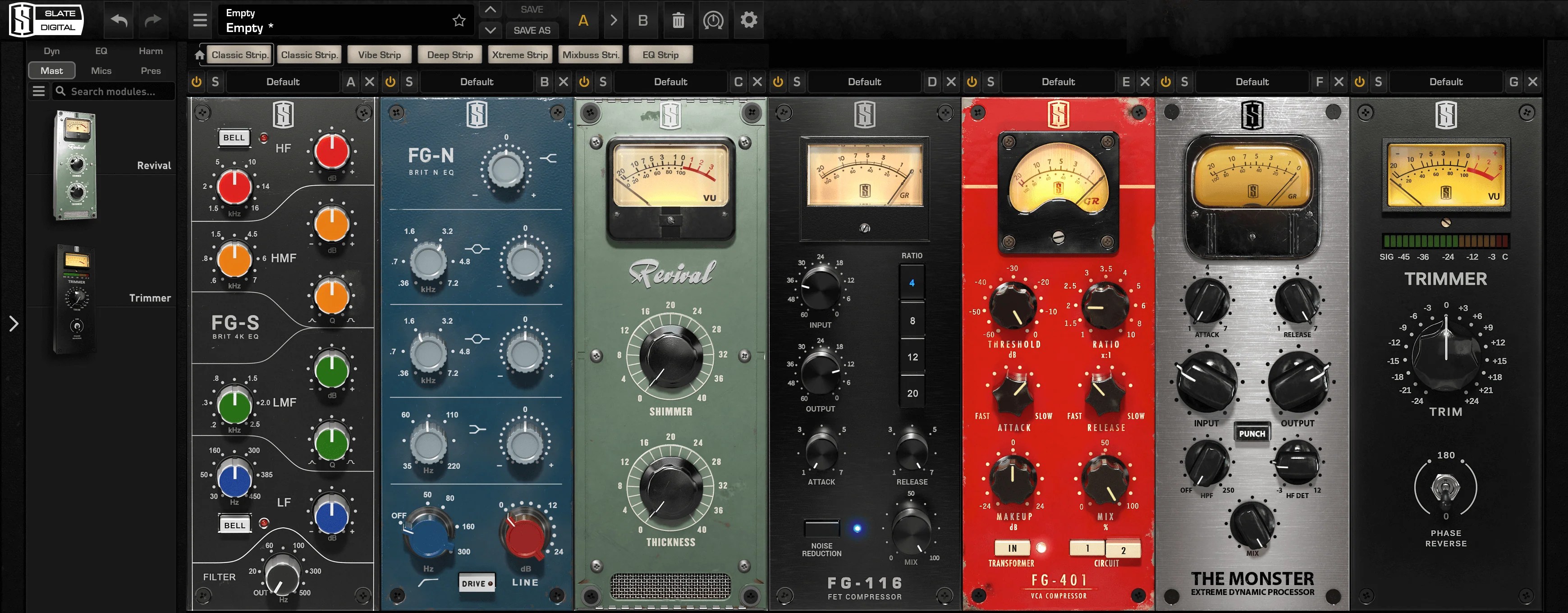
Task: Click the metronome/history icon near settings
Action: [x=712, y=20]
